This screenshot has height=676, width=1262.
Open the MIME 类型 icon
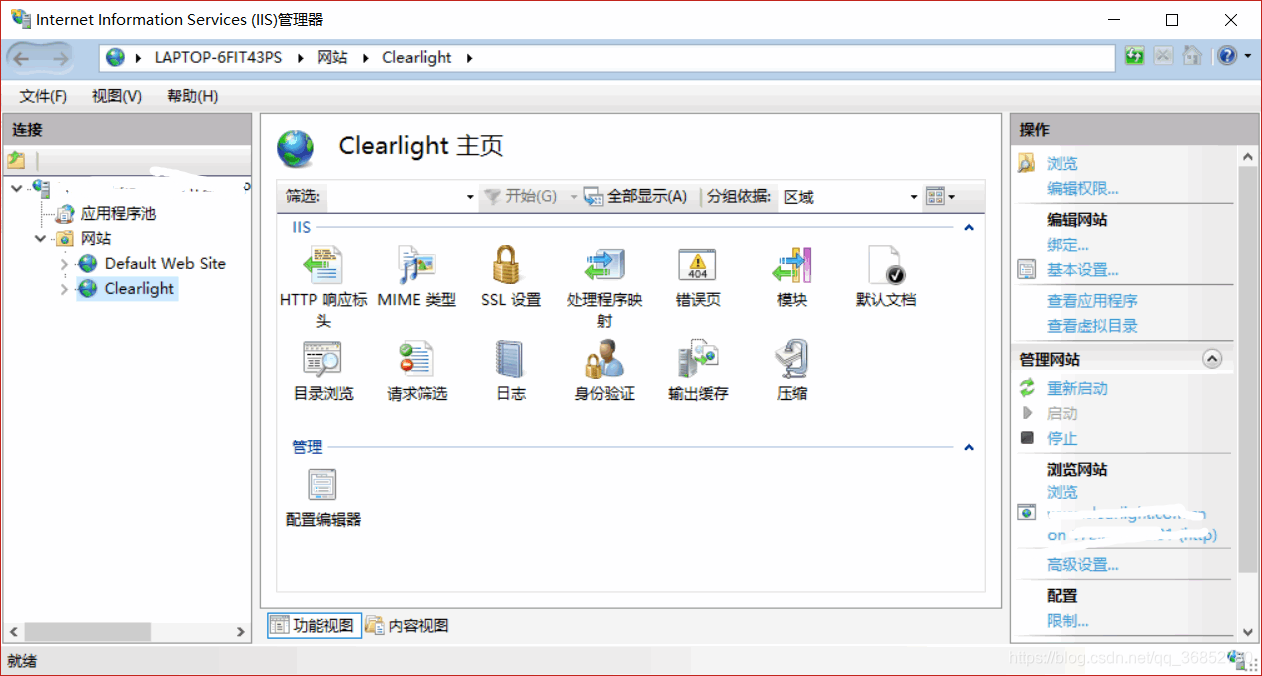(417, 266)
